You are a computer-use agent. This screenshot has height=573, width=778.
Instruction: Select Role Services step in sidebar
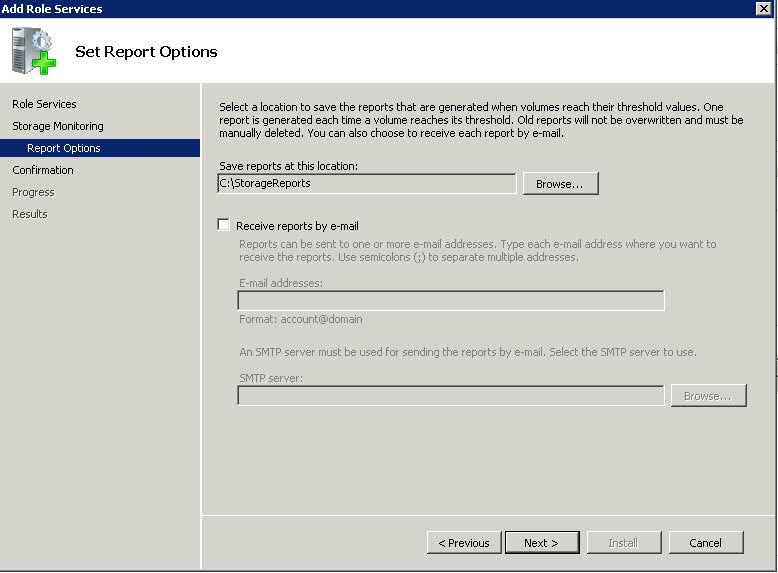click(44, 104)
